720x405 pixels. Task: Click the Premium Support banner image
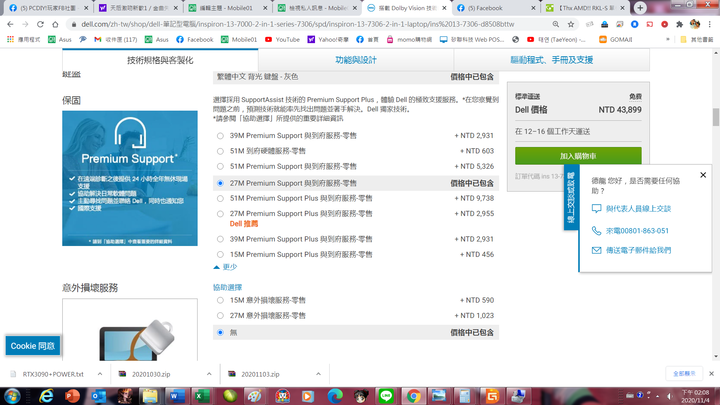(130, 178)
